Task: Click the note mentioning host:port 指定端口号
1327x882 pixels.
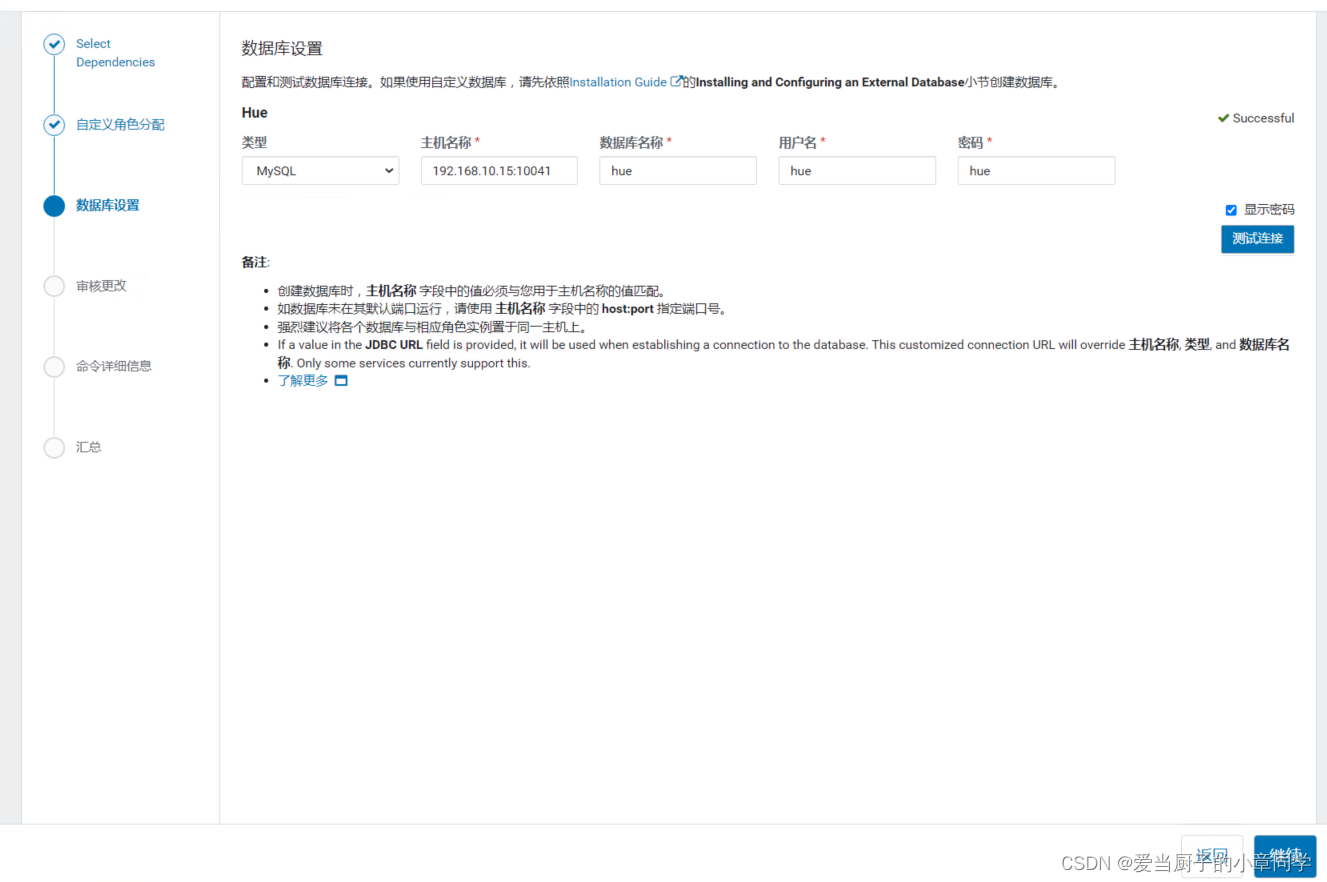Action: click(502, 309)
